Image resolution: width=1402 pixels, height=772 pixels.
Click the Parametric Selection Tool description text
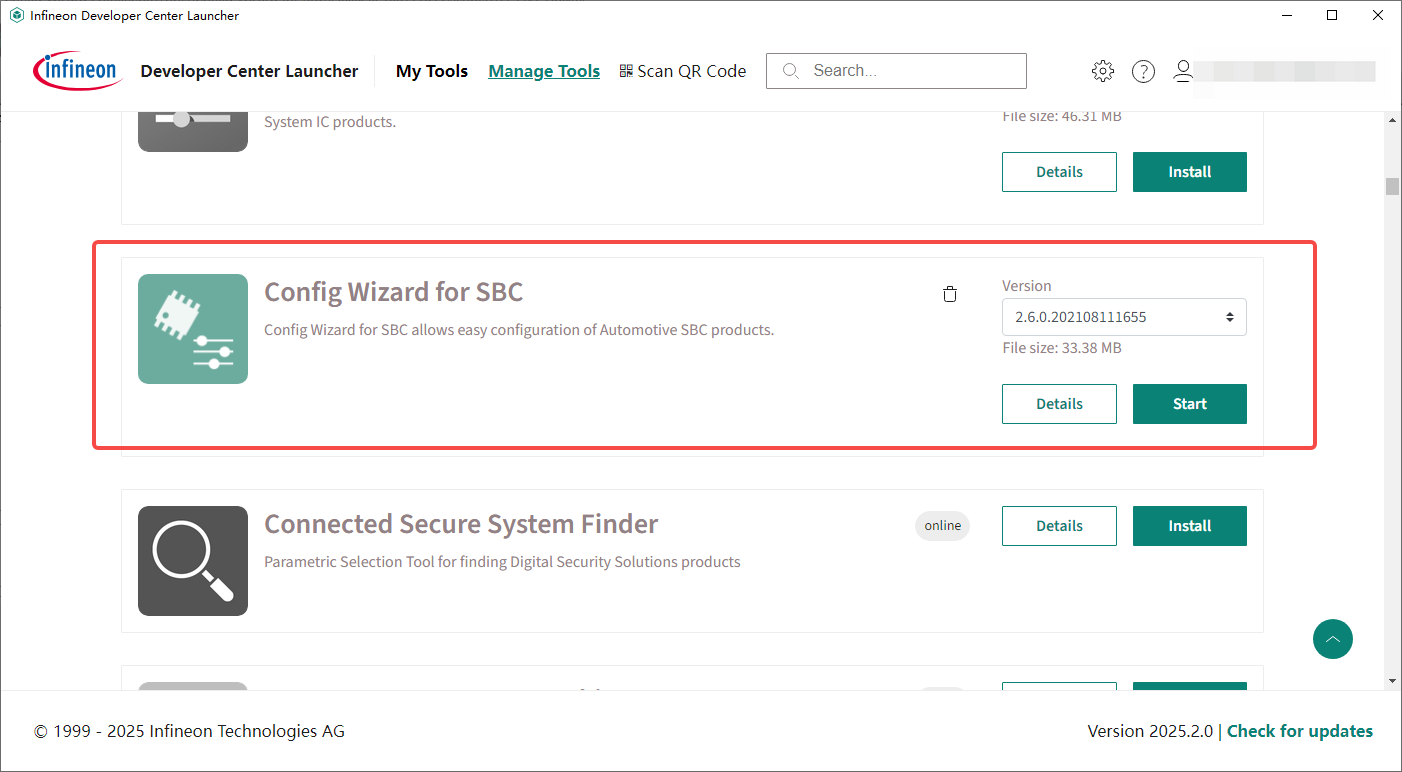click(x=502, y=562)
